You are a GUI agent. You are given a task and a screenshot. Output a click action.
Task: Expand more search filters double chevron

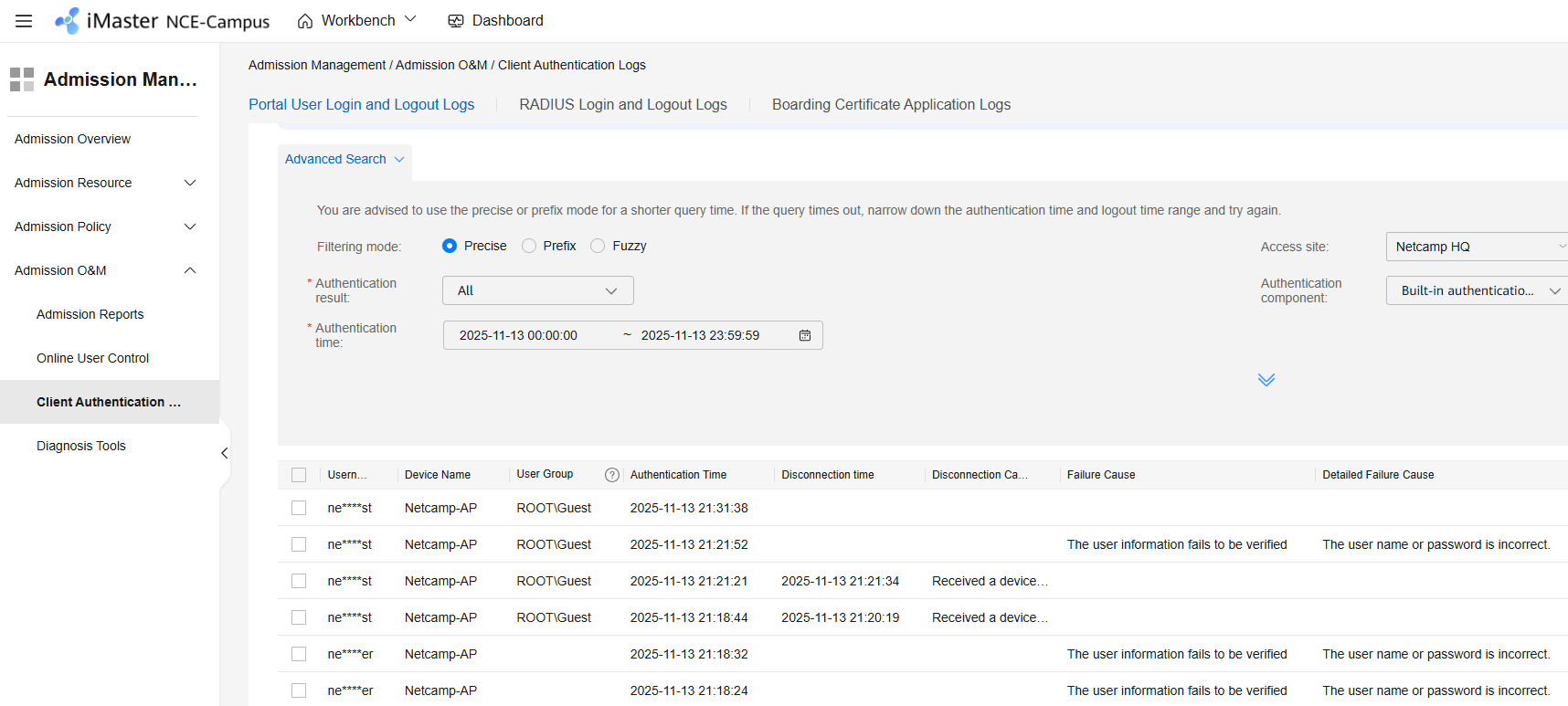(x=1266, y=380)
